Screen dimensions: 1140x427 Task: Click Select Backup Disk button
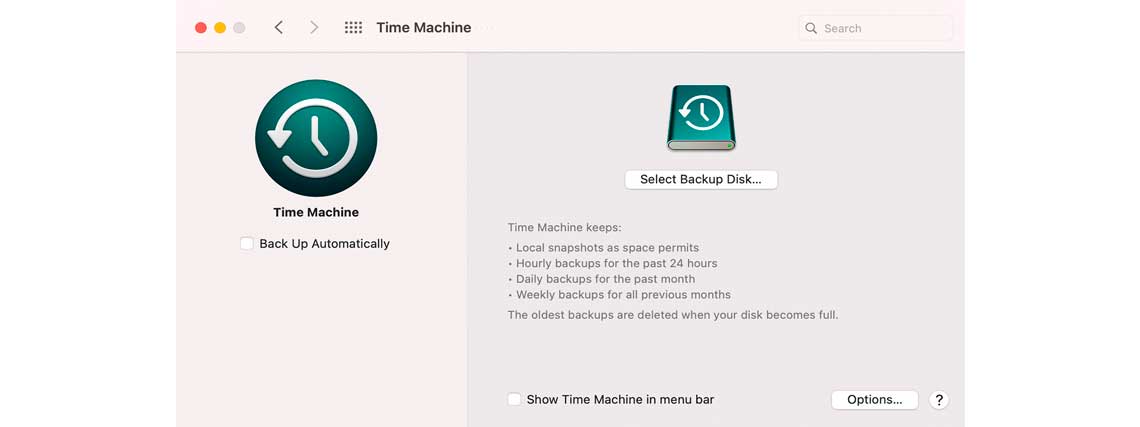tap(701, 179)
